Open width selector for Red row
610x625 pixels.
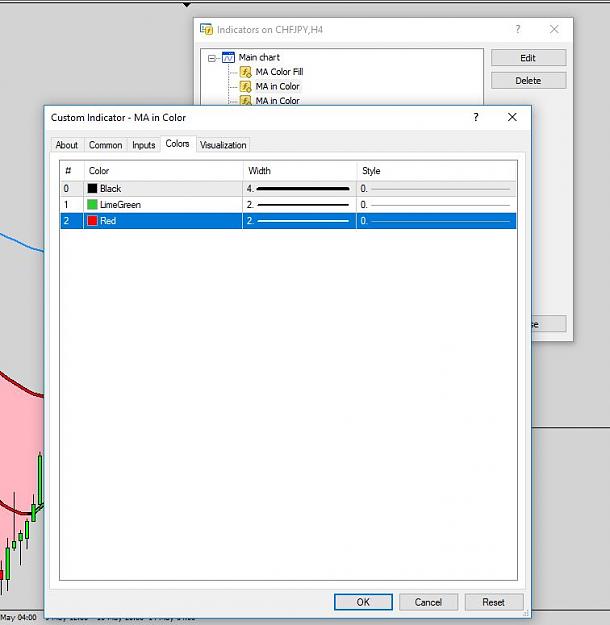click(299, 220)
